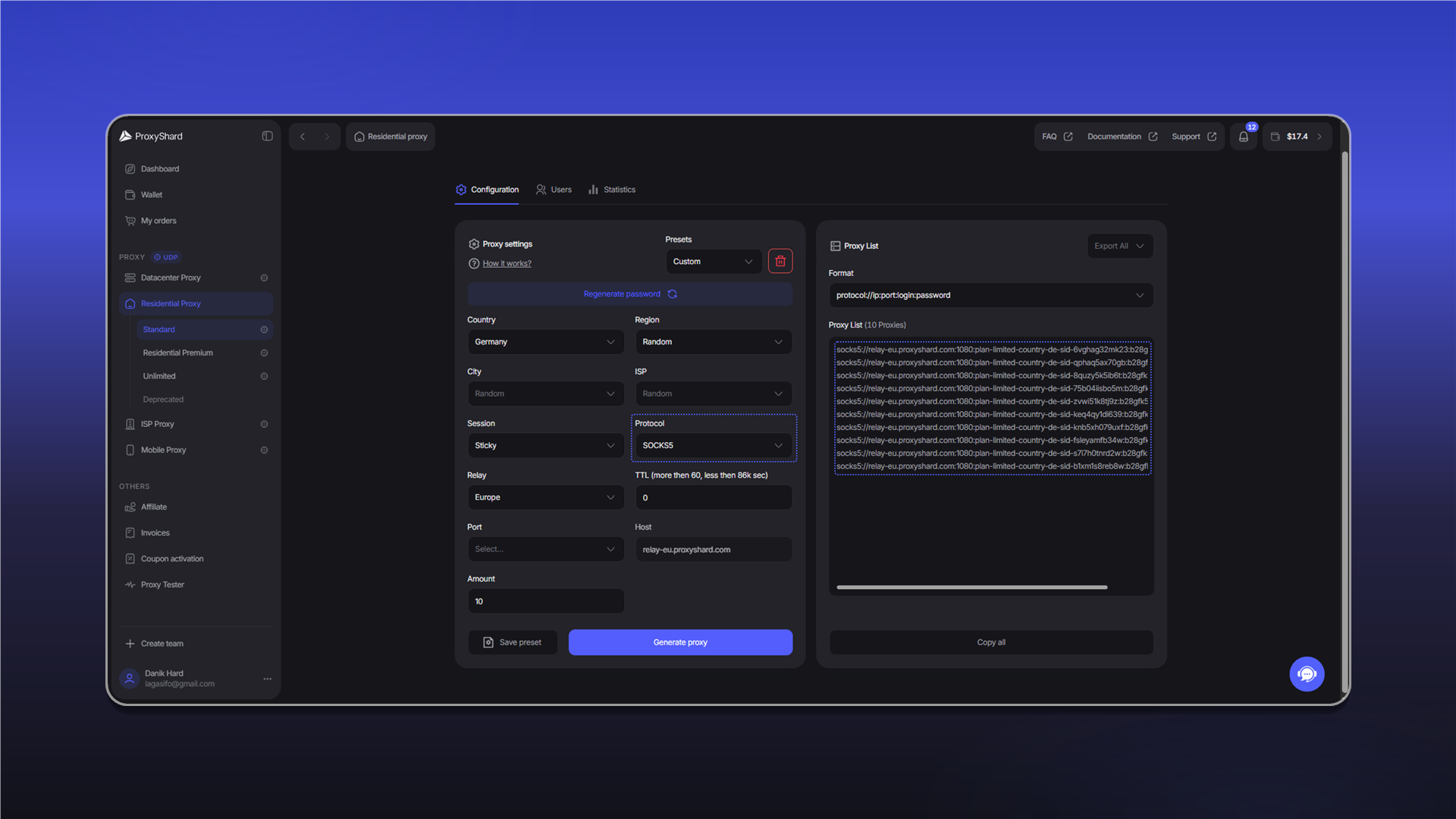
Task: Collapse the sidebar panel icon
Action: pyautogui.click(x=267, y=136)
